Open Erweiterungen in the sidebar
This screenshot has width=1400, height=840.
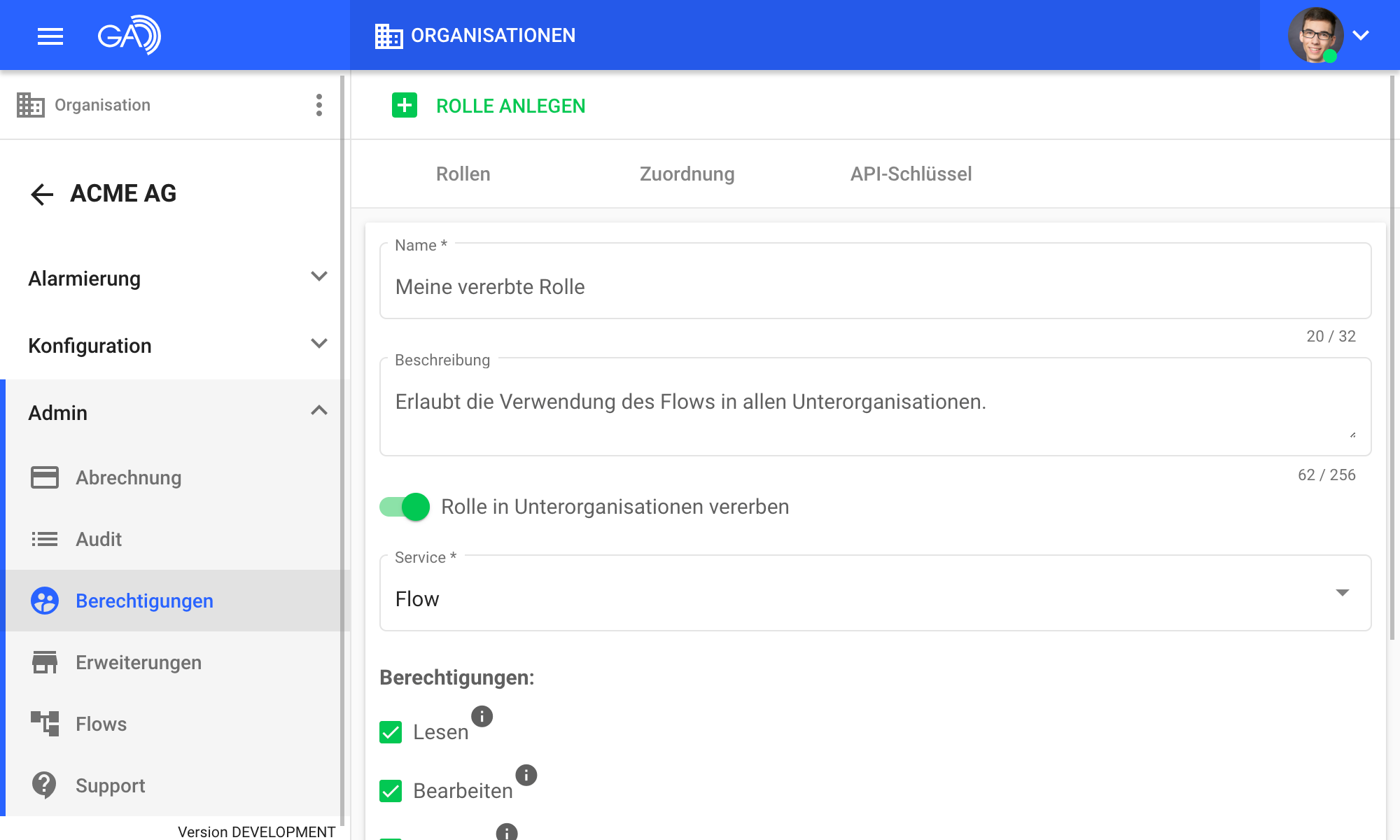138,662
